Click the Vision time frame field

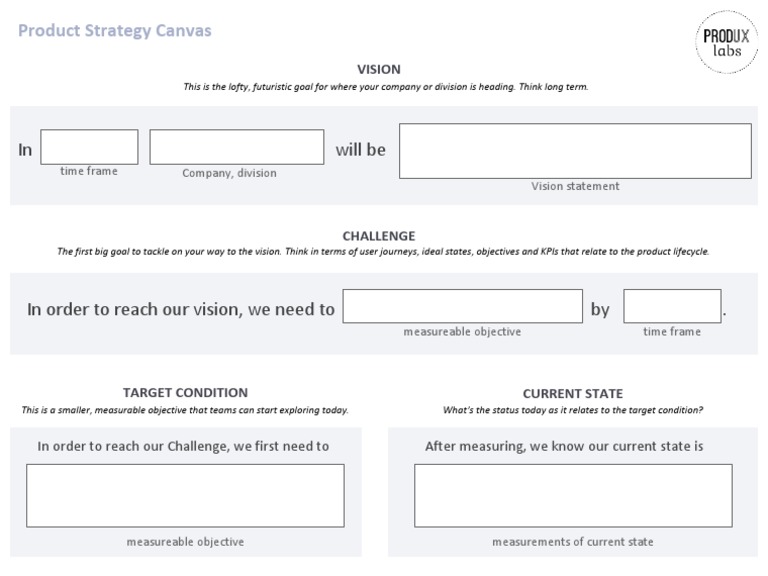point(89,147)
